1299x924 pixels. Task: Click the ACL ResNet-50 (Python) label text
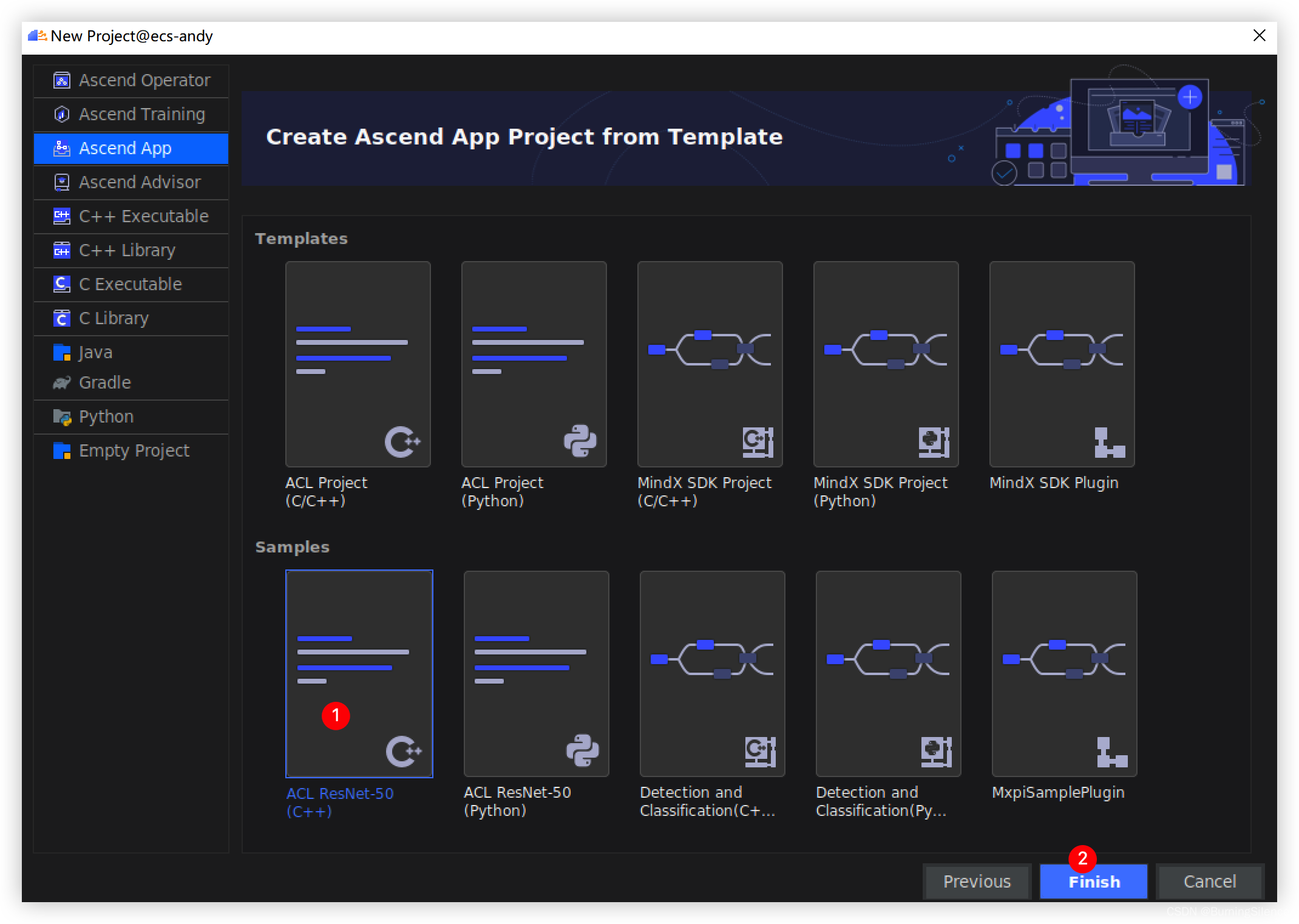point(517,801)
